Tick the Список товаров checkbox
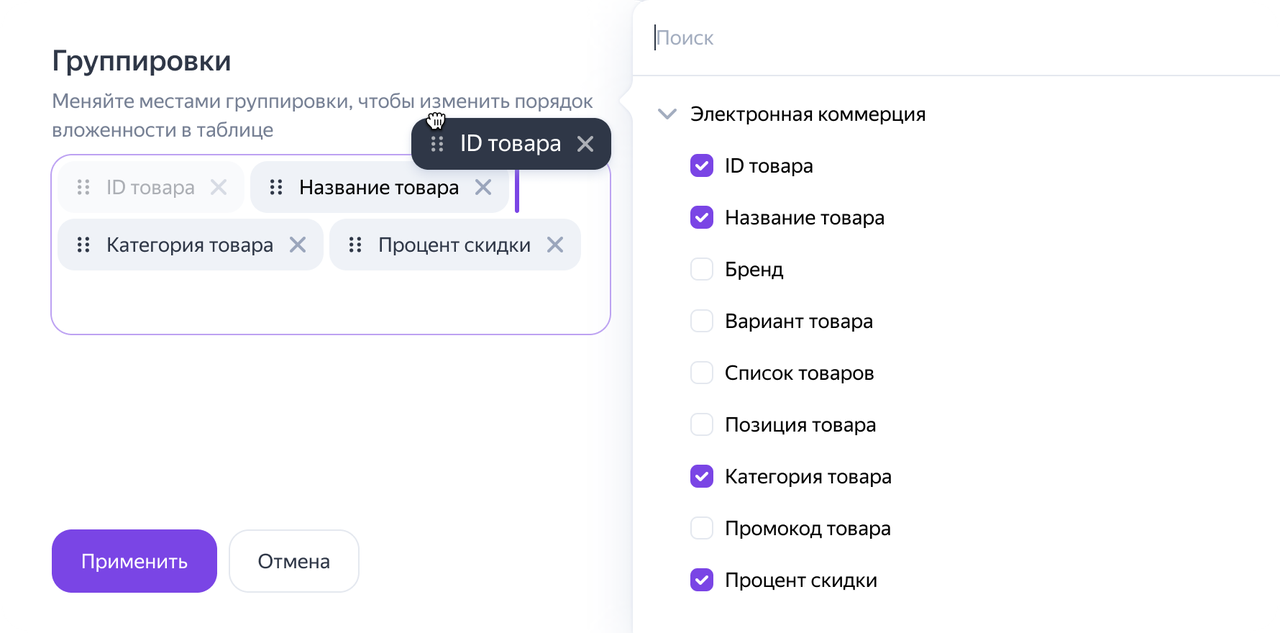The width and height of the screenshot is (1280, 633). [702, 373]
